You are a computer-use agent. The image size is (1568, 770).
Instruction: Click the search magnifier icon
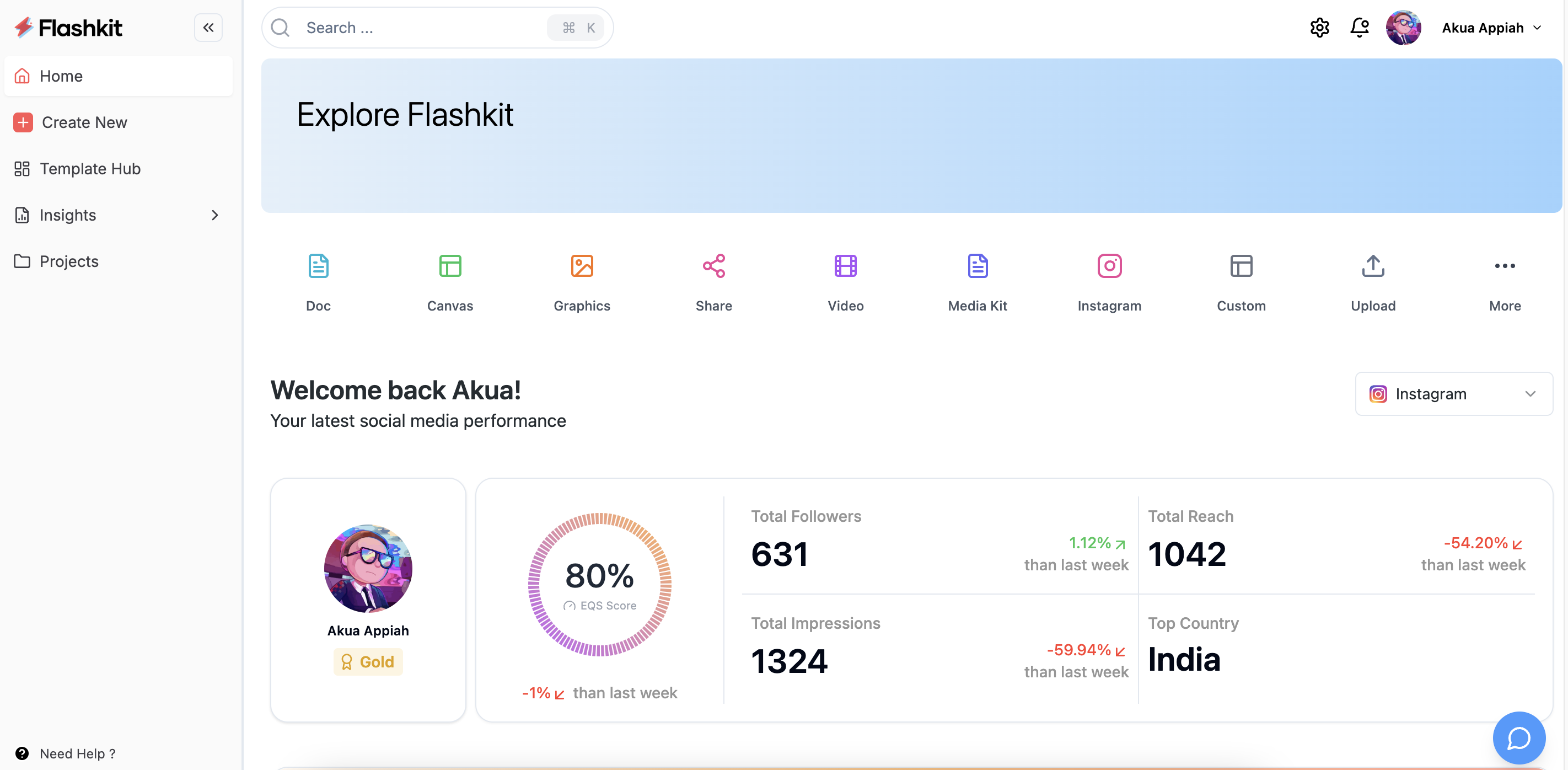tap(280, 28)
